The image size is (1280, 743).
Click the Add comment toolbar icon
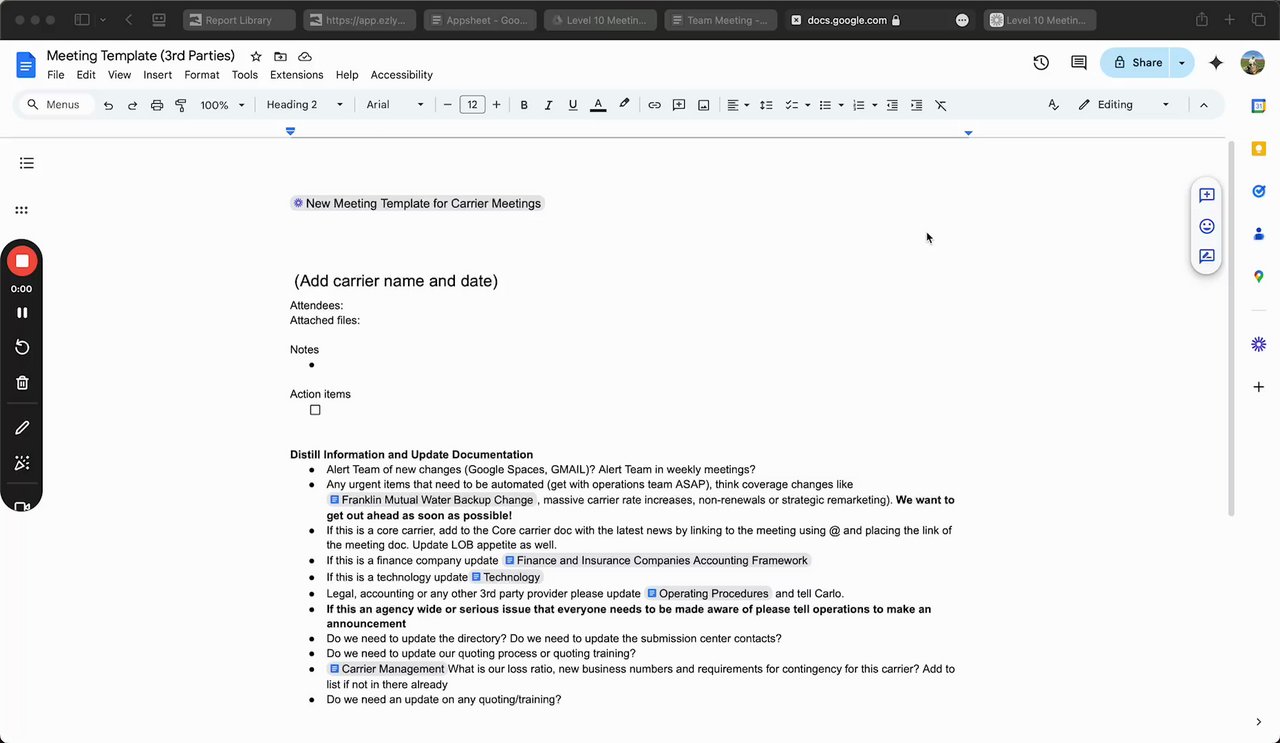tap(679, 105)
